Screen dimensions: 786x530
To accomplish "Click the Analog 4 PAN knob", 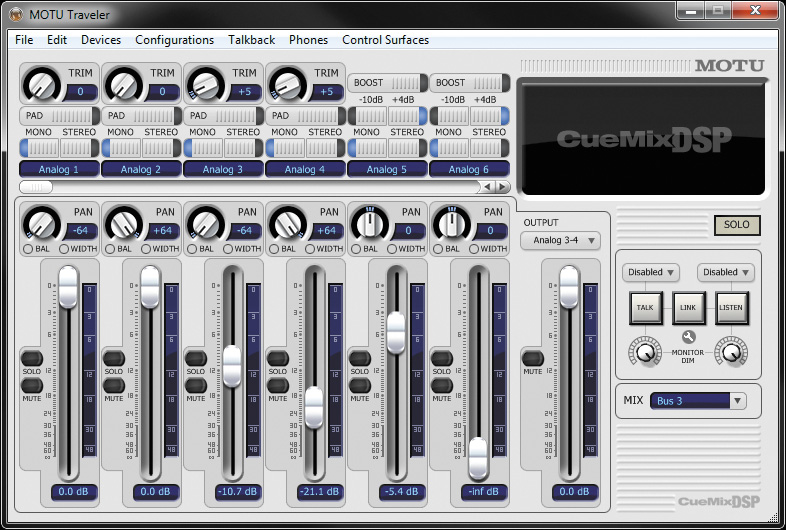I will click(288, 224).
